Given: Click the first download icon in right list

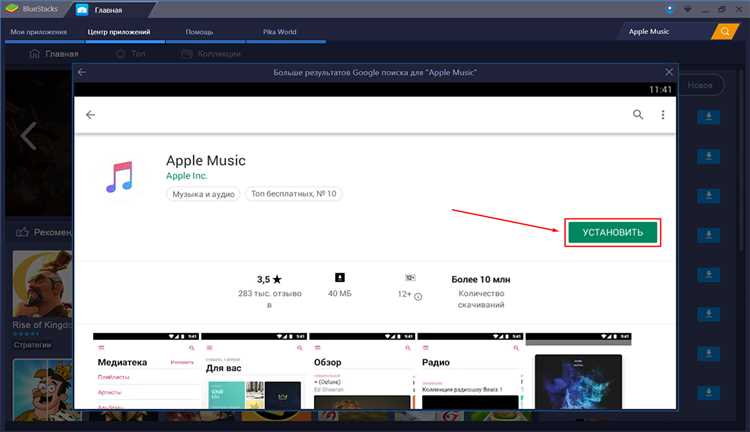Looking at the screenshot, I should pos(708,117).
